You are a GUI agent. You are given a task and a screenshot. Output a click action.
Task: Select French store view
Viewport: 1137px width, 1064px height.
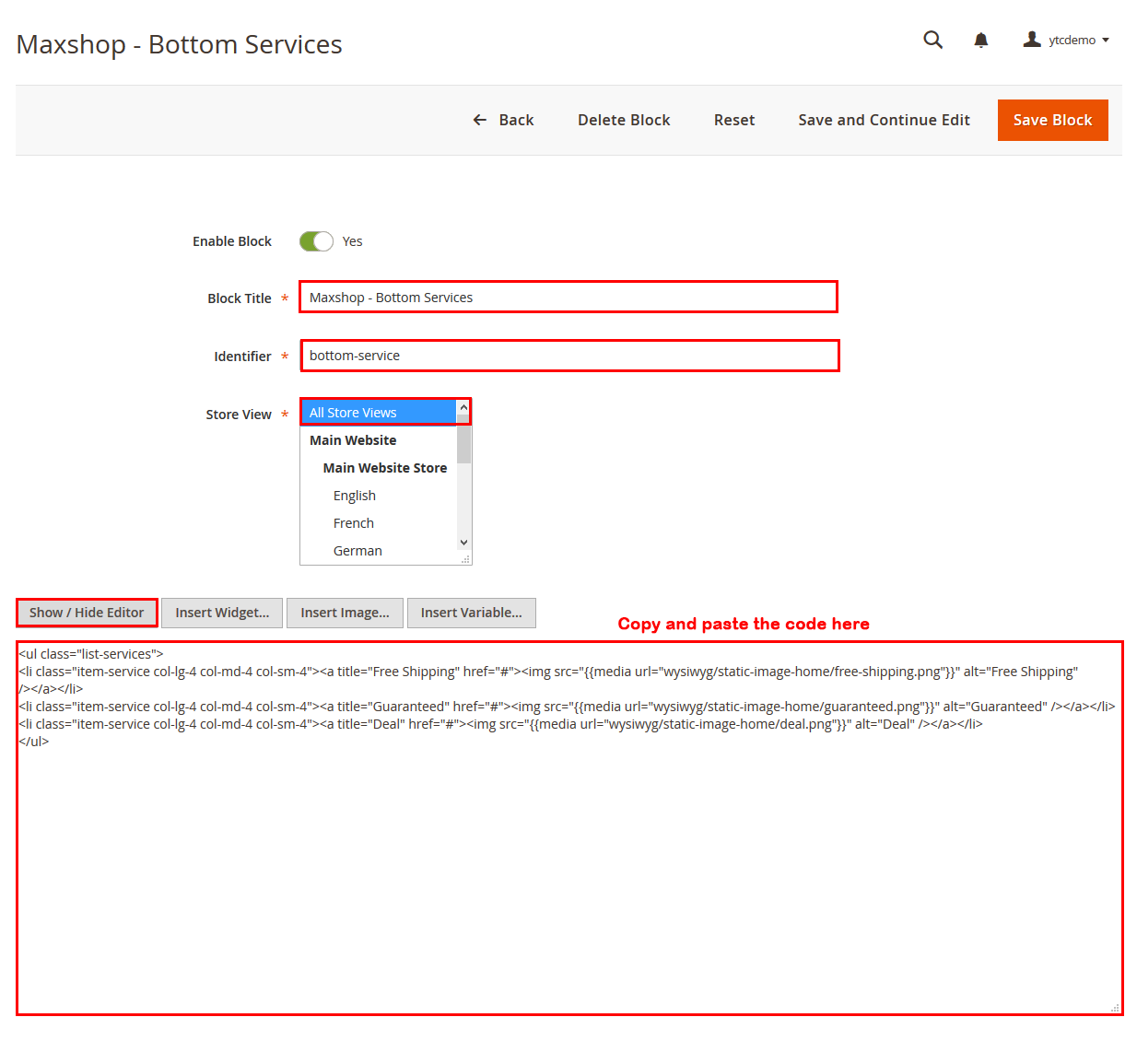pos(379,523)
